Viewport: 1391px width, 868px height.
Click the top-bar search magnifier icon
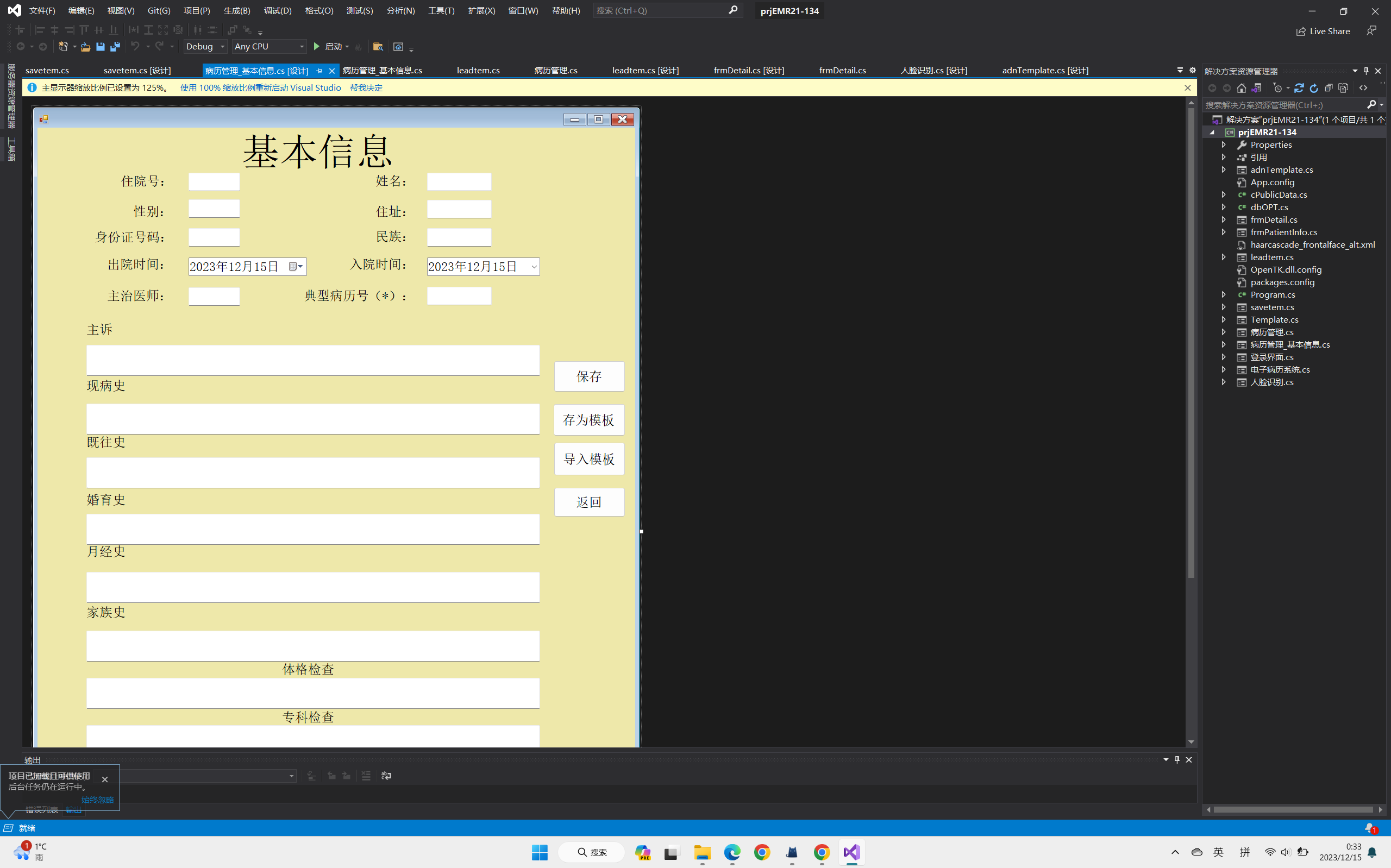(732, 10)
